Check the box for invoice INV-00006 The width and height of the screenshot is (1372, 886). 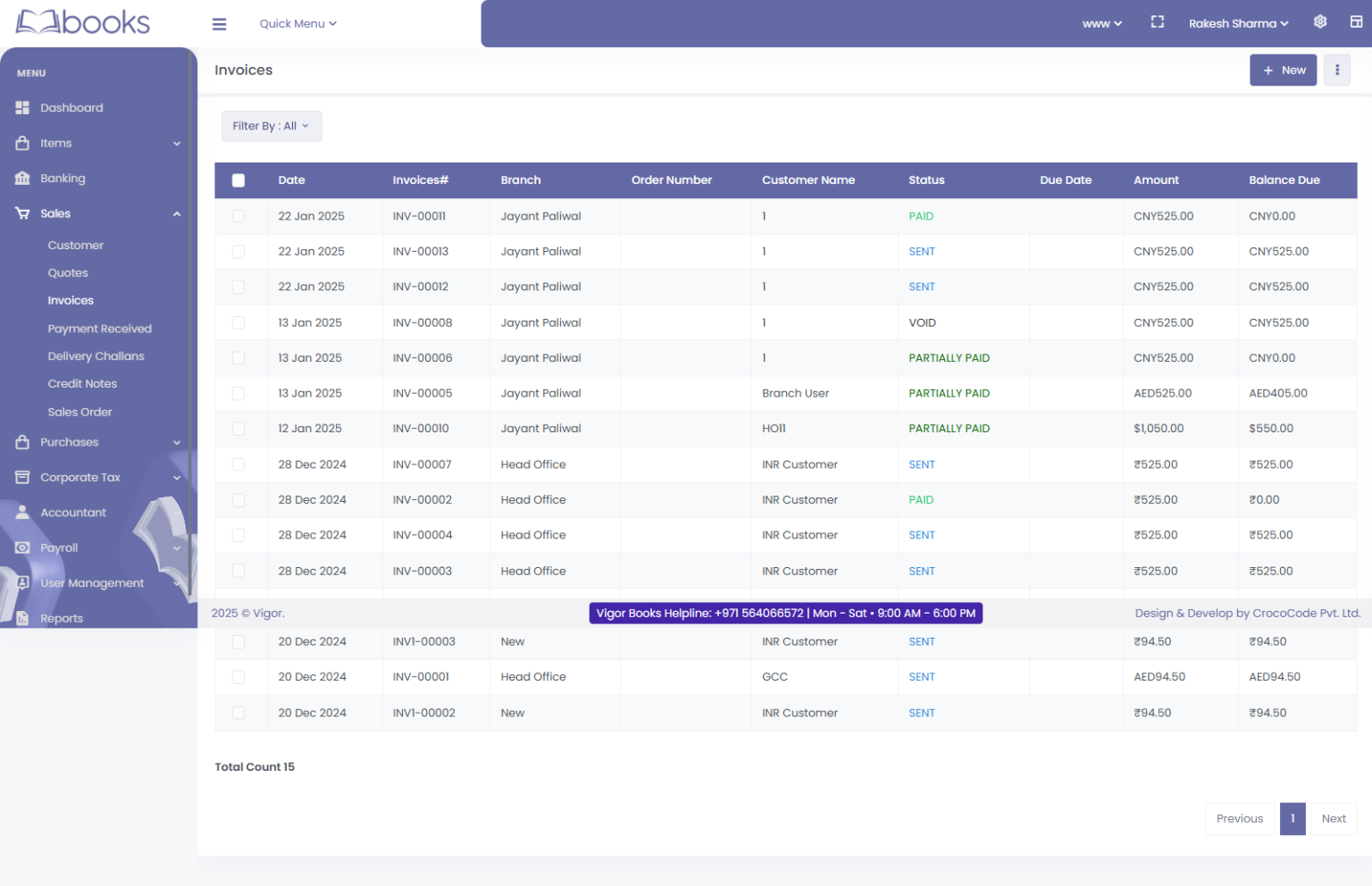[238, 358]
